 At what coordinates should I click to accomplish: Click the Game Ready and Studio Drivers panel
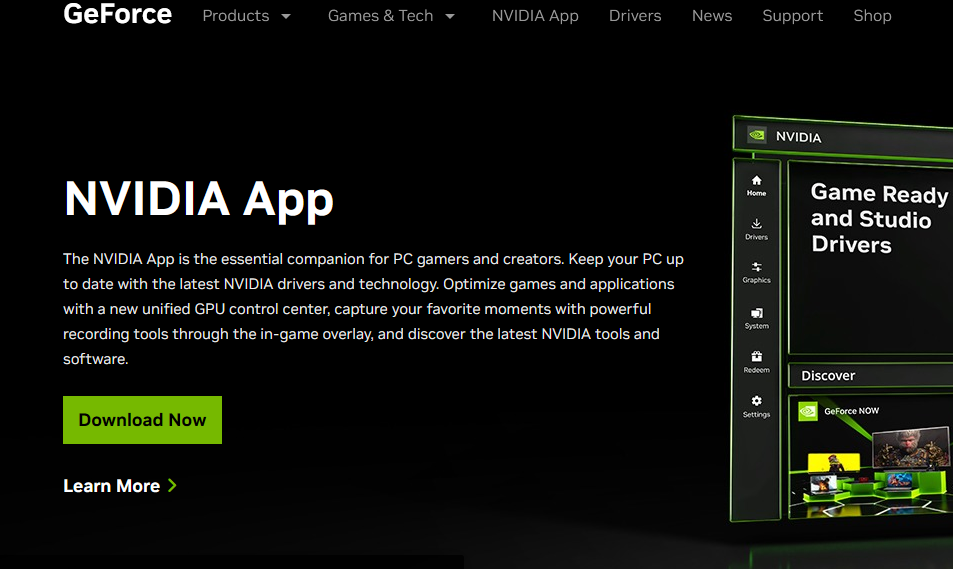pos(870,255)
